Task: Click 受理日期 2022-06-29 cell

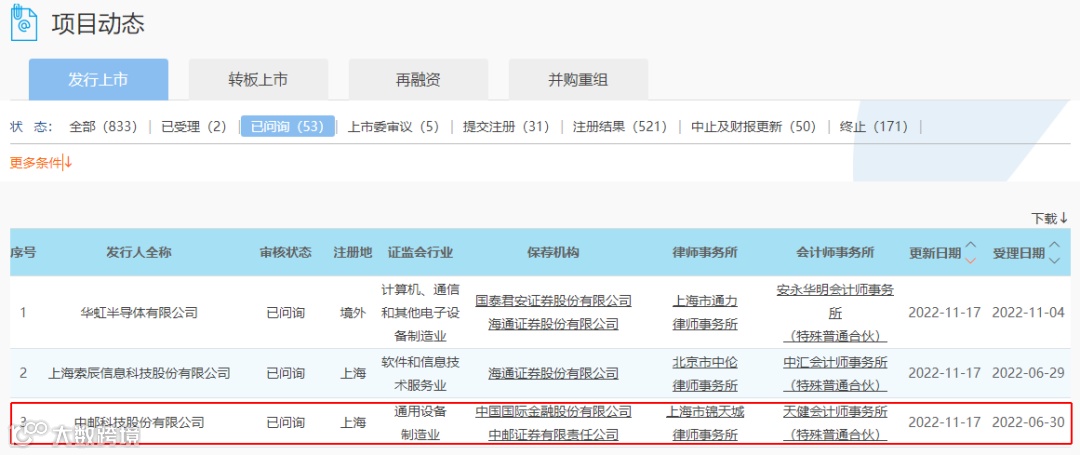Action: coord(1028,373)
